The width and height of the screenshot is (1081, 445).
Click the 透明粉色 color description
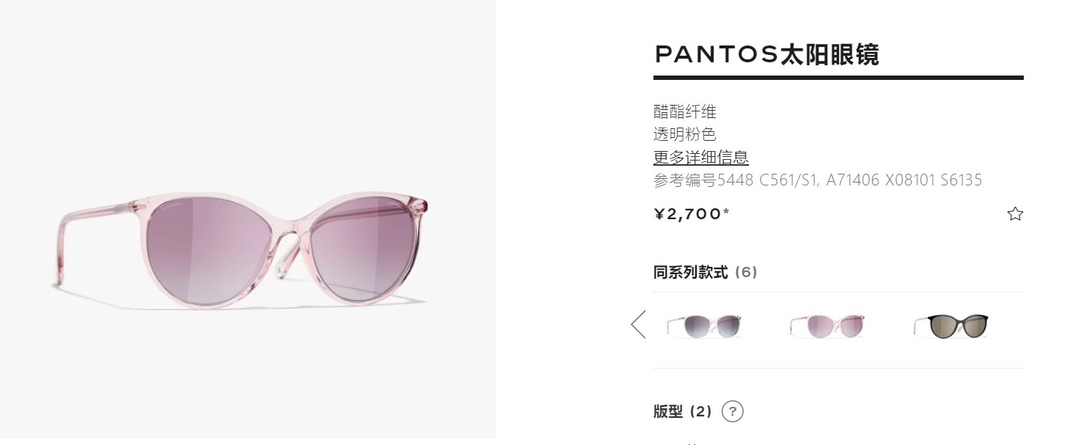click(685, 134)
